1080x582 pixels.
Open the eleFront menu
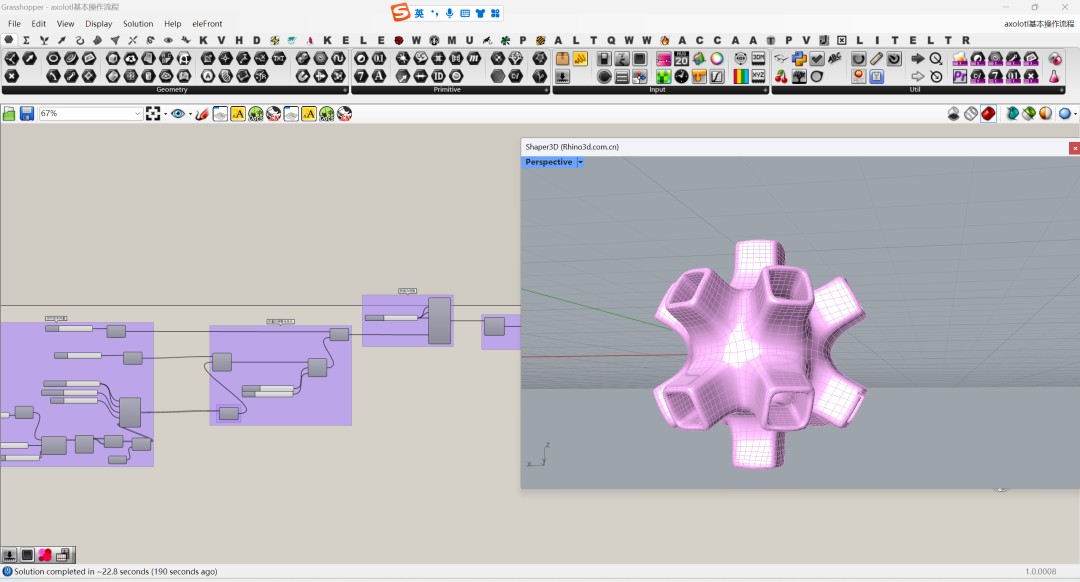tap(207, 23)
